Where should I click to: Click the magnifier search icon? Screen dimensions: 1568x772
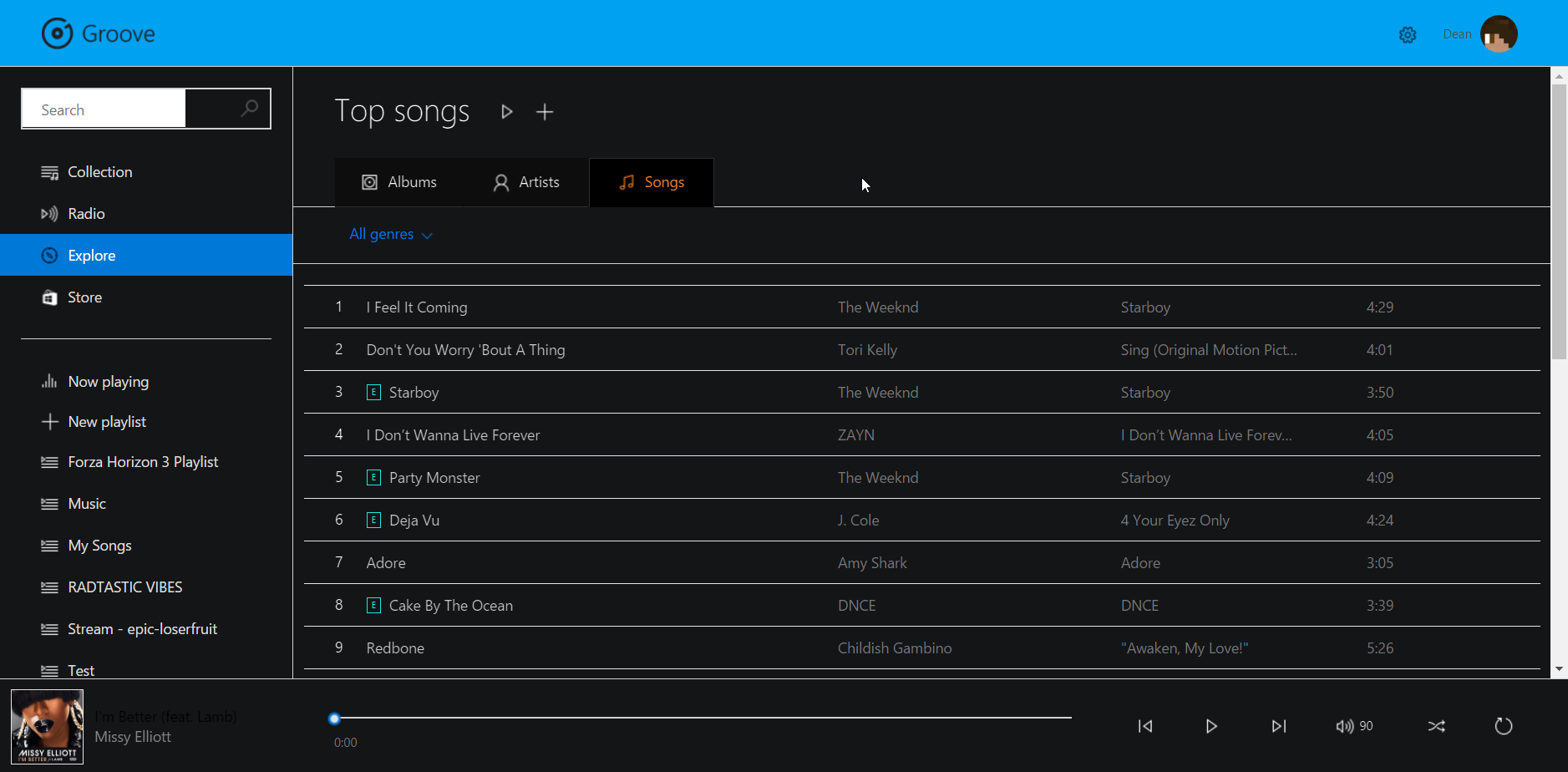tap(249, 109)
